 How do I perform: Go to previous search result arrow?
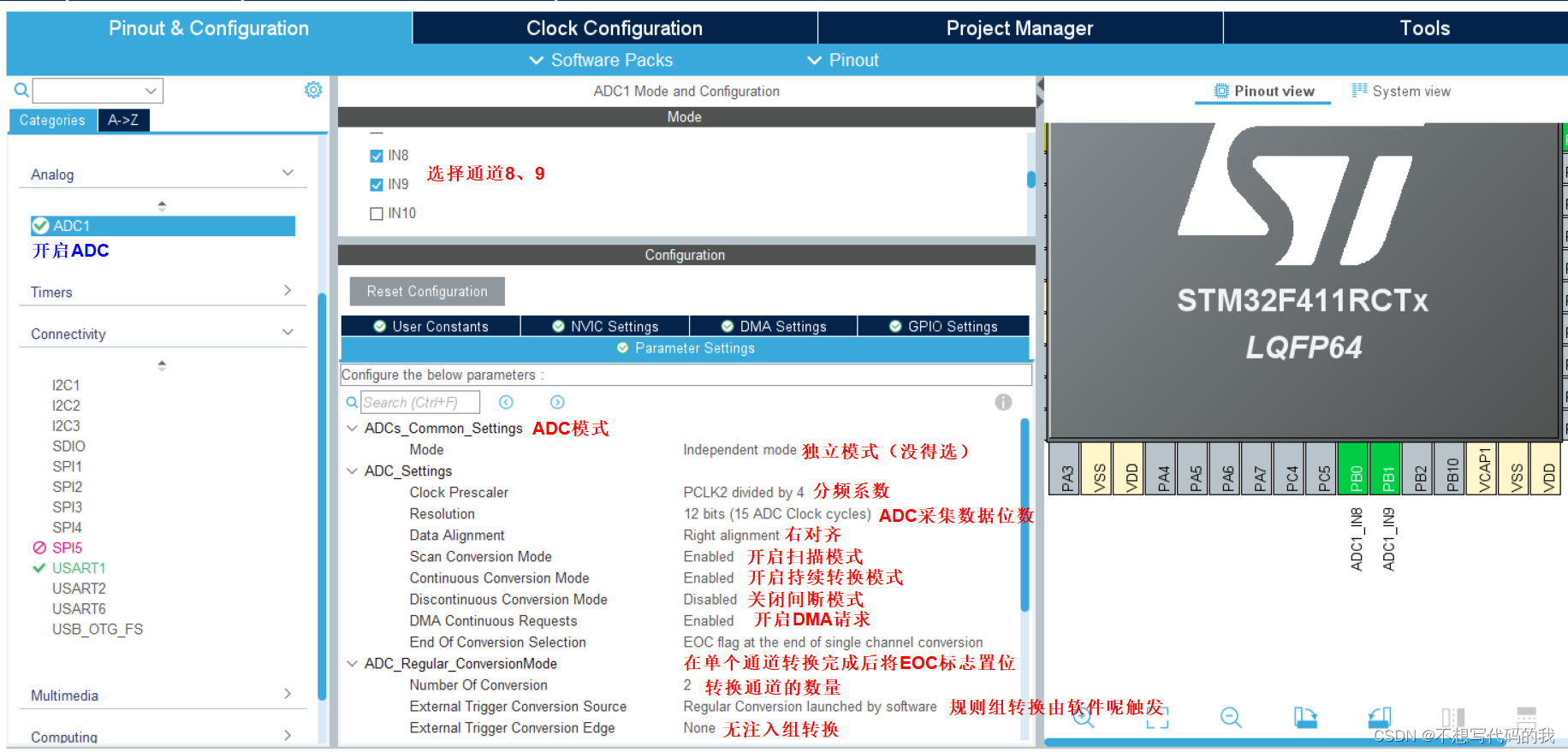point(506,402)
